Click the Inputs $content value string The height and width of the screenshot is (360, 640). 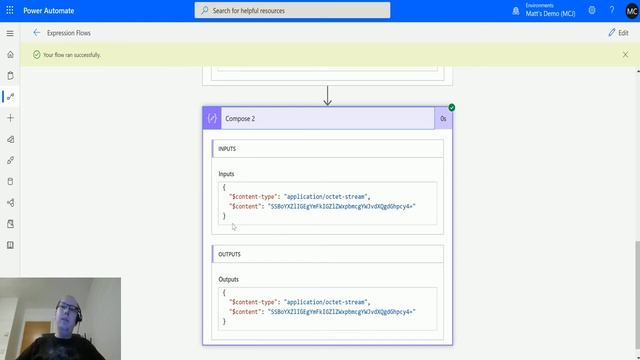341,207
